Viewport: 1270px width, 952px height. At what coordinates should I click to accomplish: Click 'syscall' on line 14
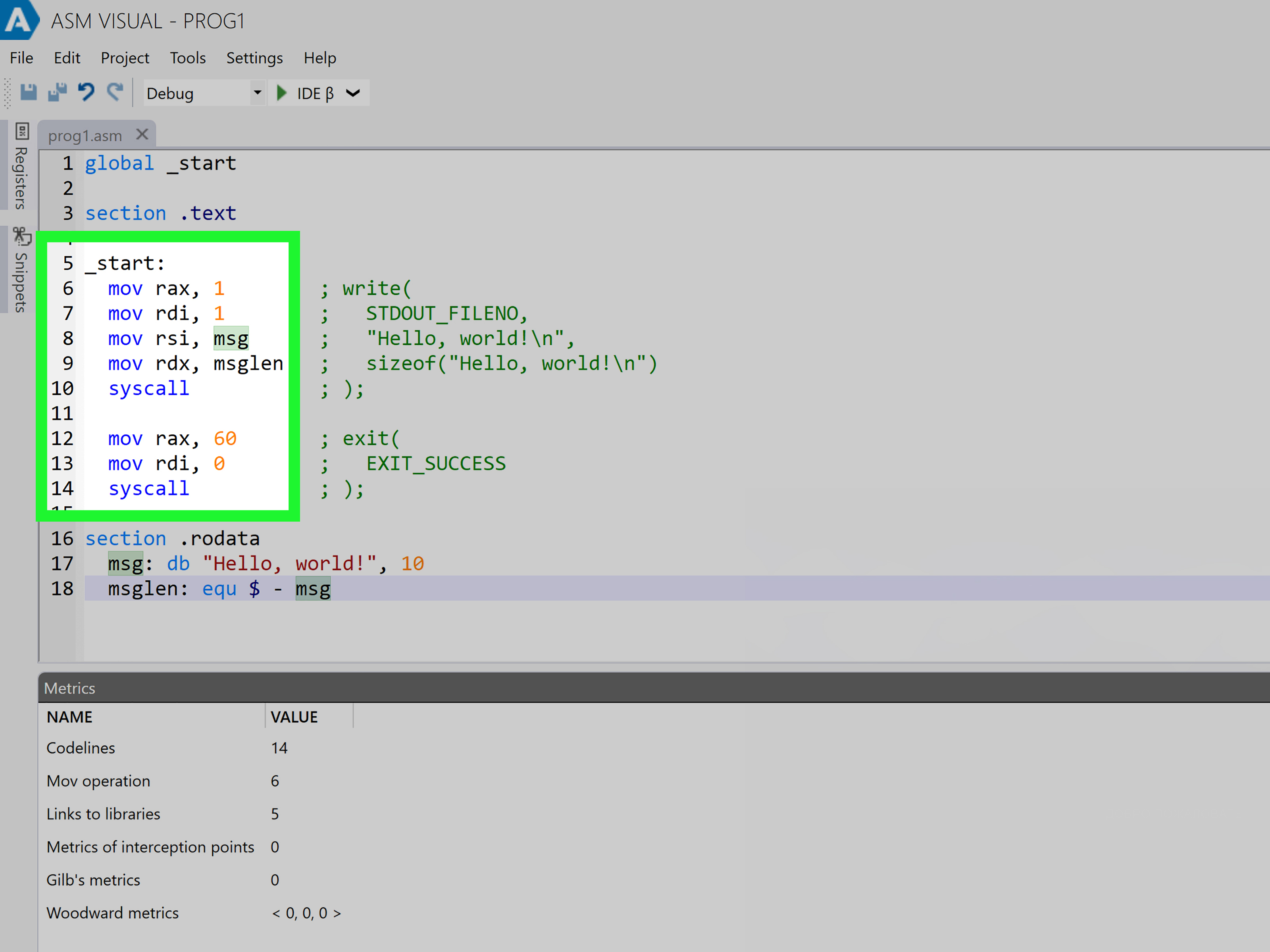pyautogui.click(x=149, y=489)
